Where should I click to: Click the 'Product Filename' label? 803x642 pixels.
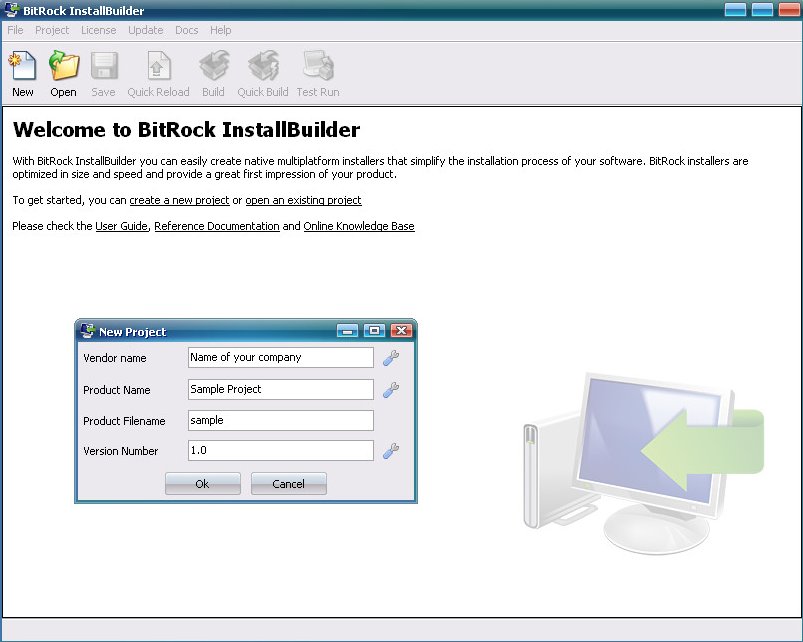pos(124,421)
